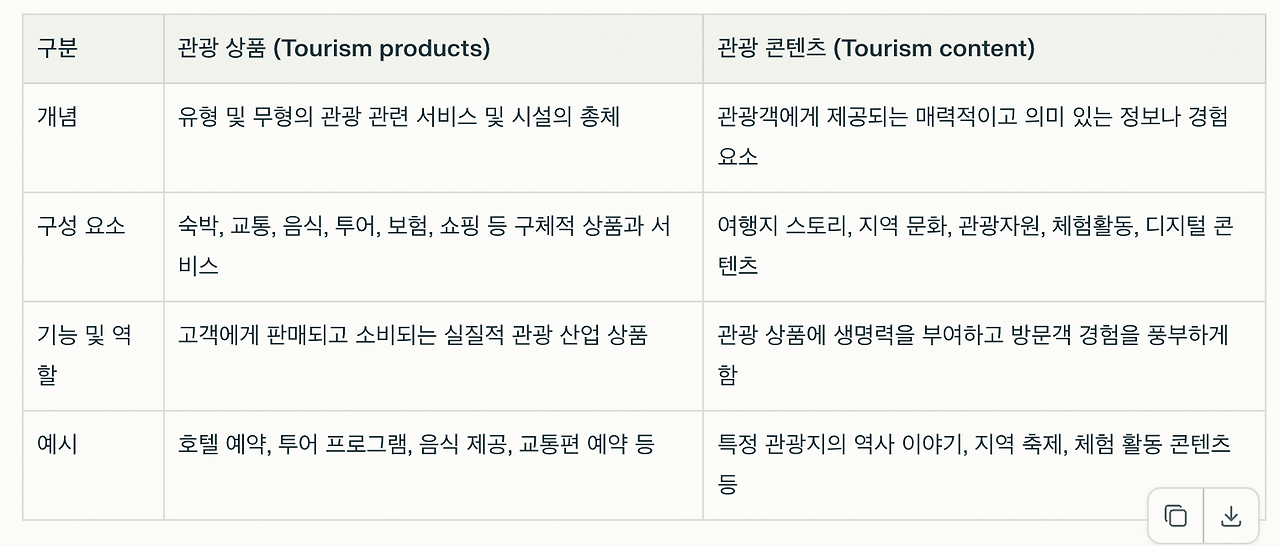Select the 구분 header cell
The image size is (1280, 546).
(x=94, y=48)
